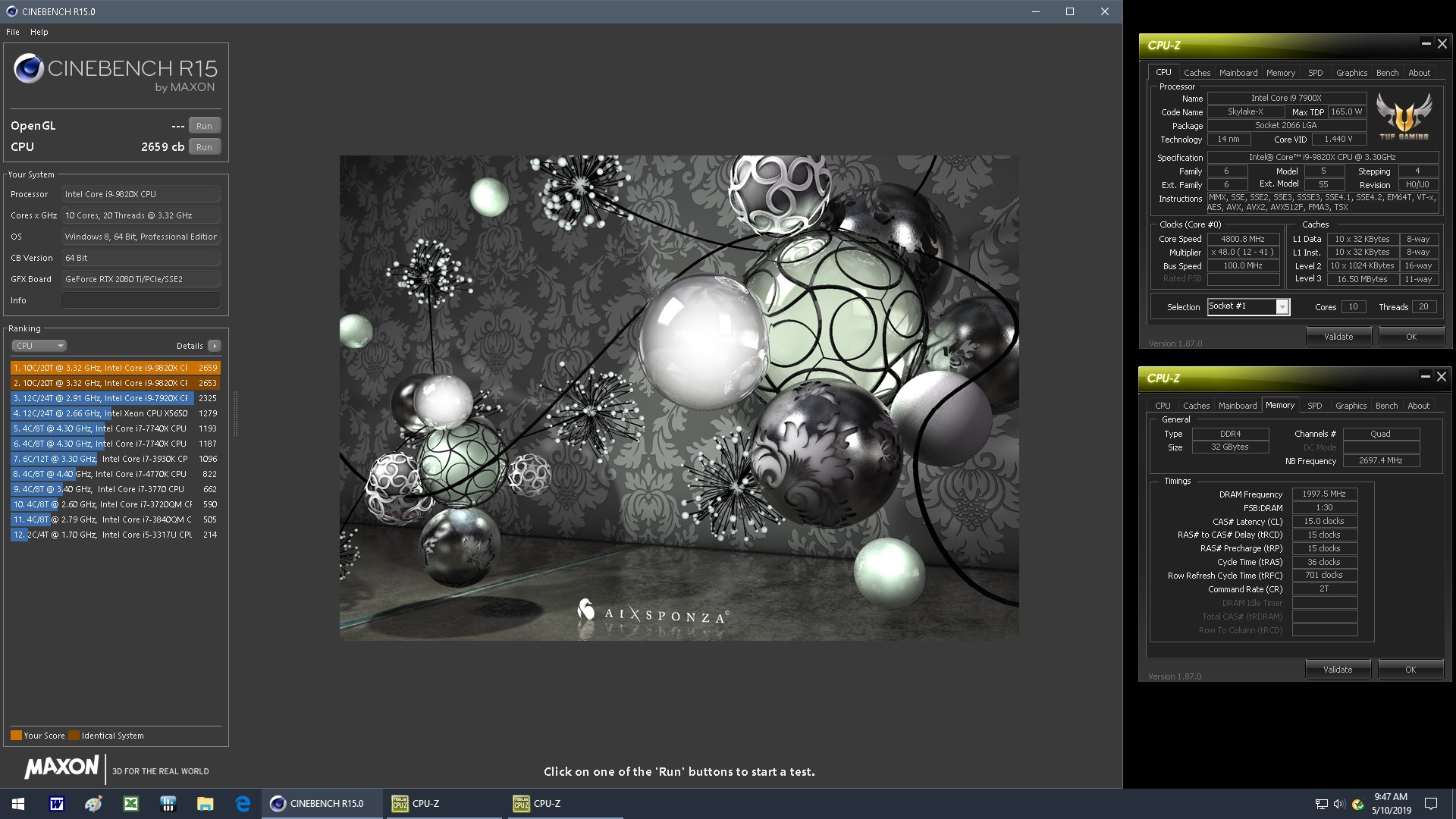Open the Windows Start menu
Viewport: 1456px width, 819px height.
18,804
